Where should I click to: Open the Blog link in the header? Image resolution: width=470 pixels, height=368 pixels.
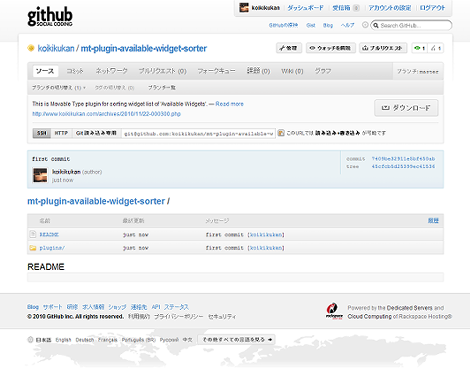[x=328, y=25]
